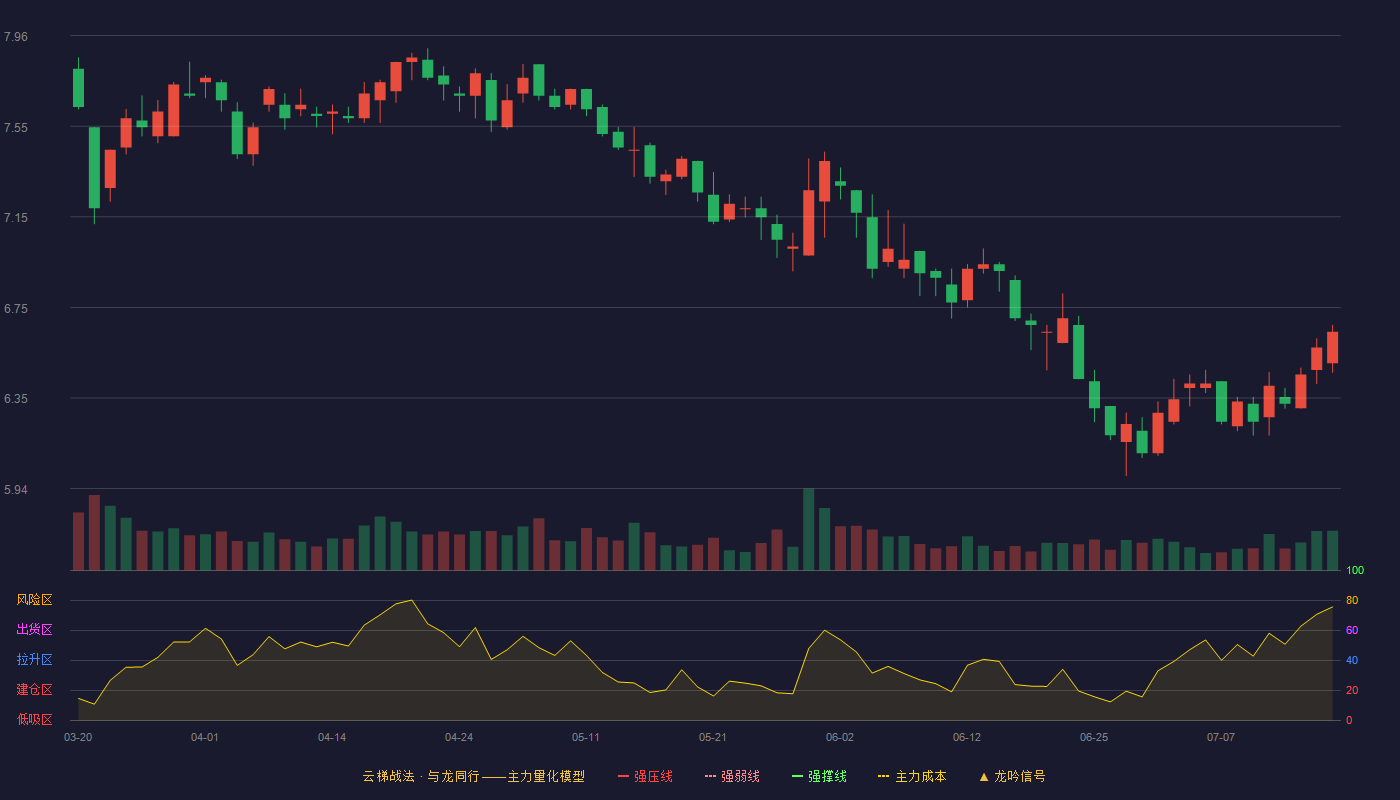Click the orange 80 indicator axis value
1400x800 pixels.
[1352, 600]
